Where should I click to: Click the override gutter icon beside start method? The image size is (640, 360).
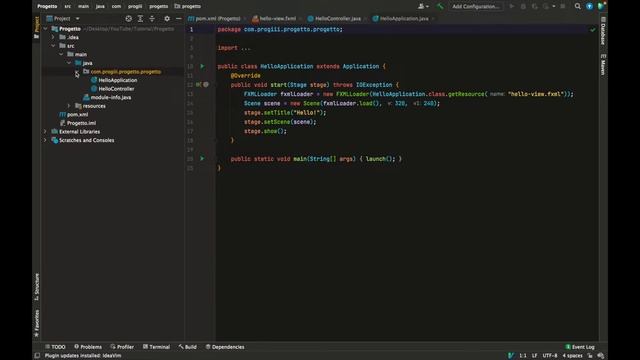[198, 84]
